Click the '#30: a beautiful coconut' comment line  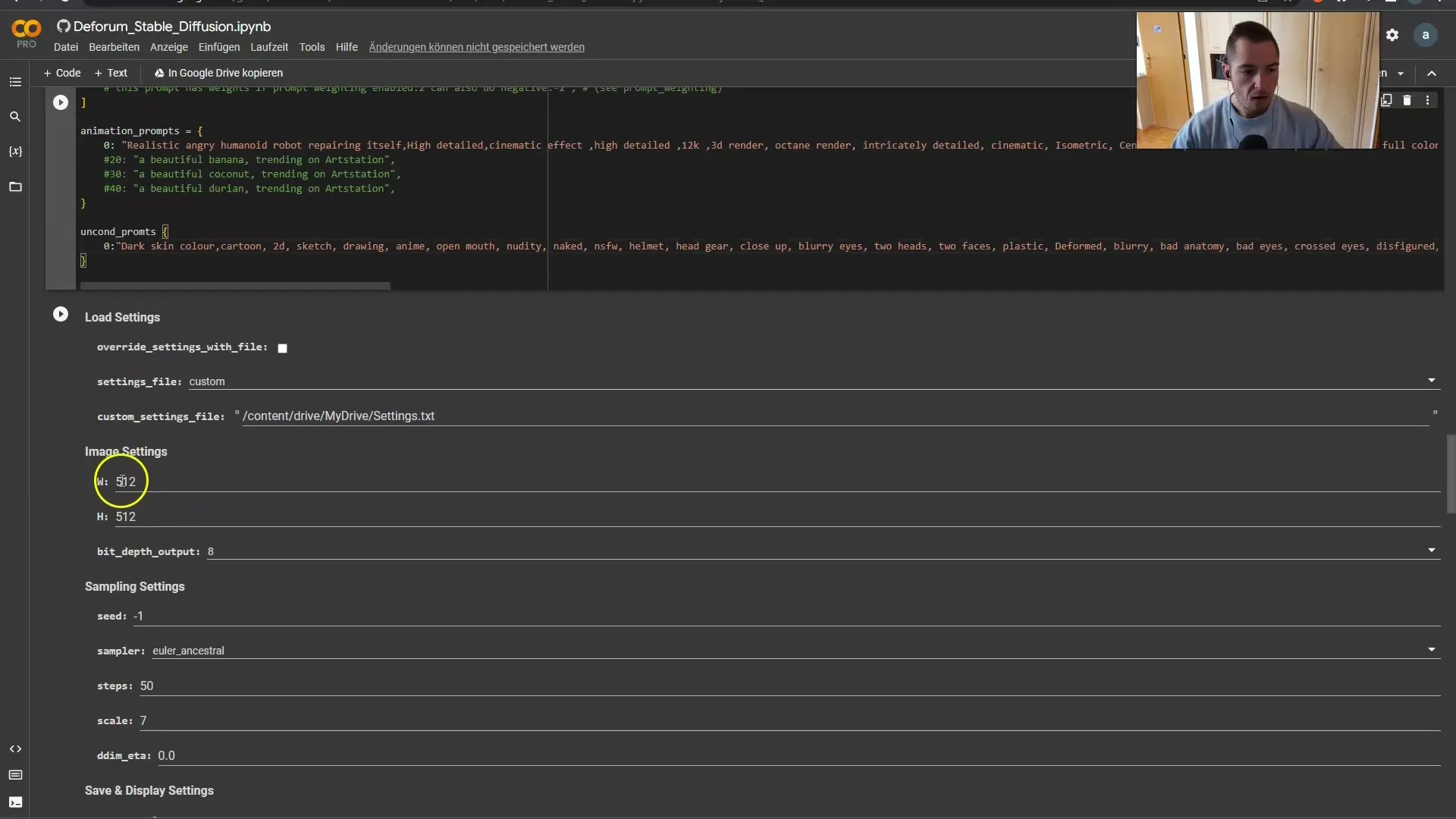click(x=252, y=174)
